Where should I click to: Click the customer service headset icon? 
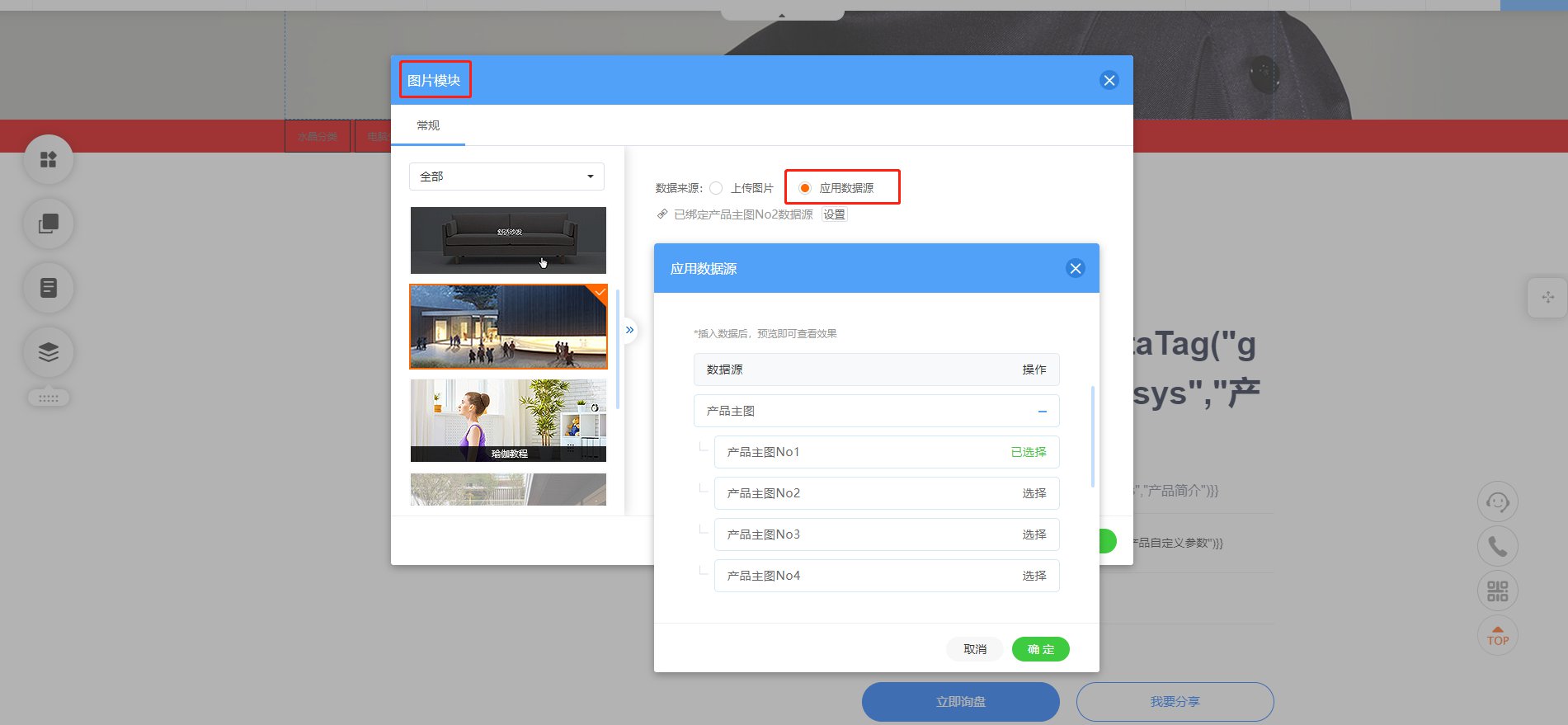pos(1497,501)
